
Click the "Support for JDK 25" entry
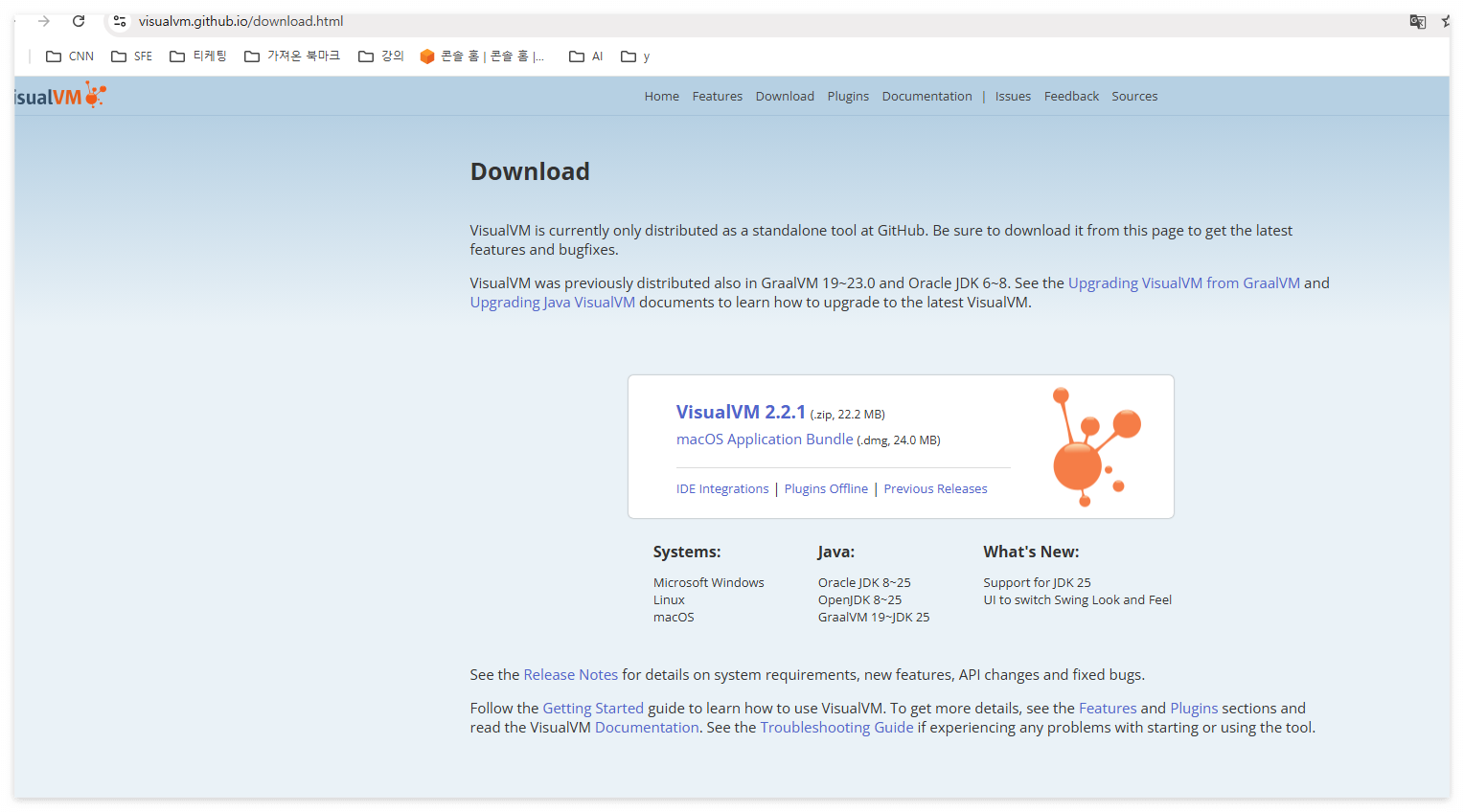click(1037, 583)
